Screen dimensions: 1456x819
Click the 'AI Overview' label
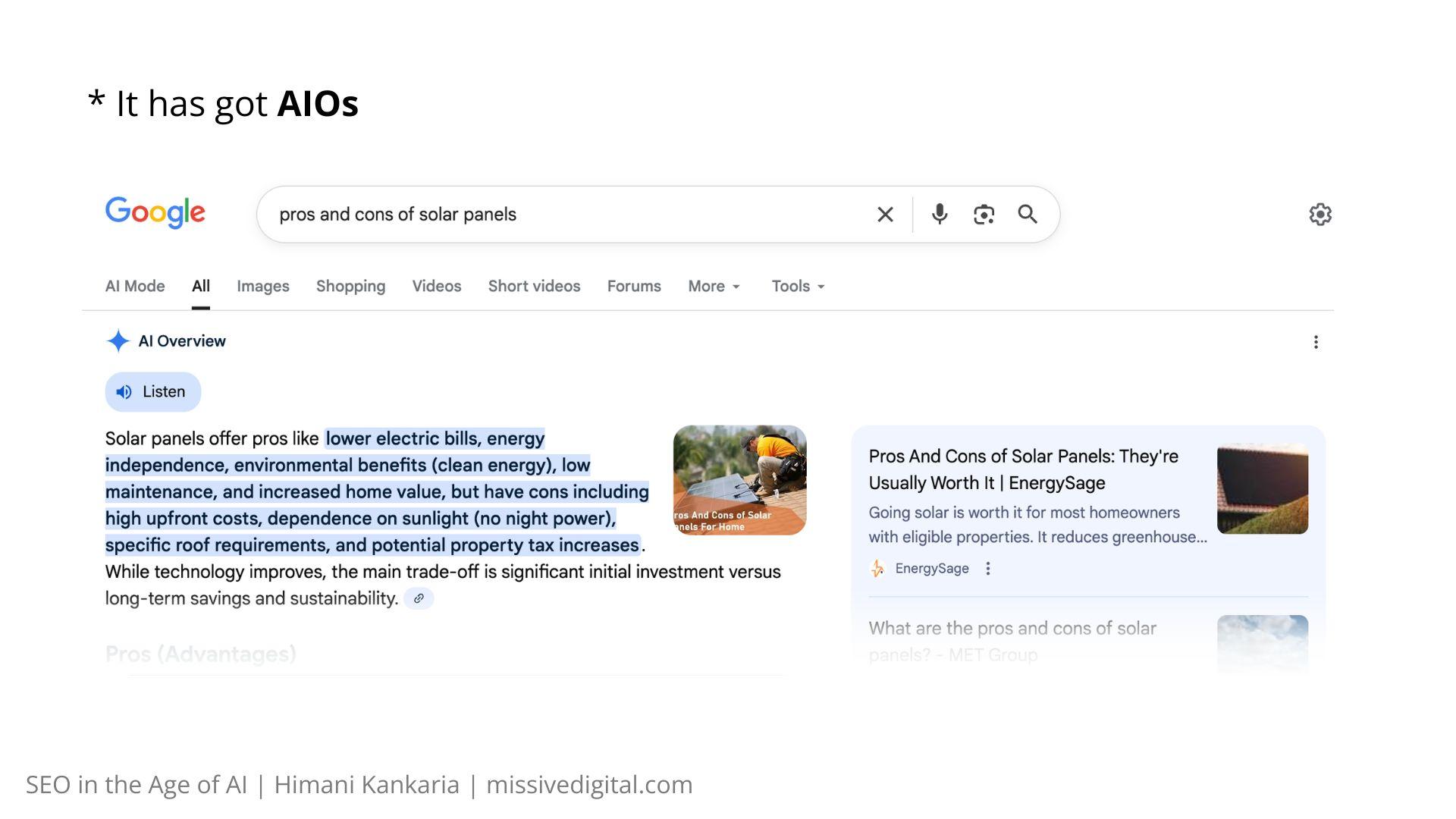click(182, 341)
